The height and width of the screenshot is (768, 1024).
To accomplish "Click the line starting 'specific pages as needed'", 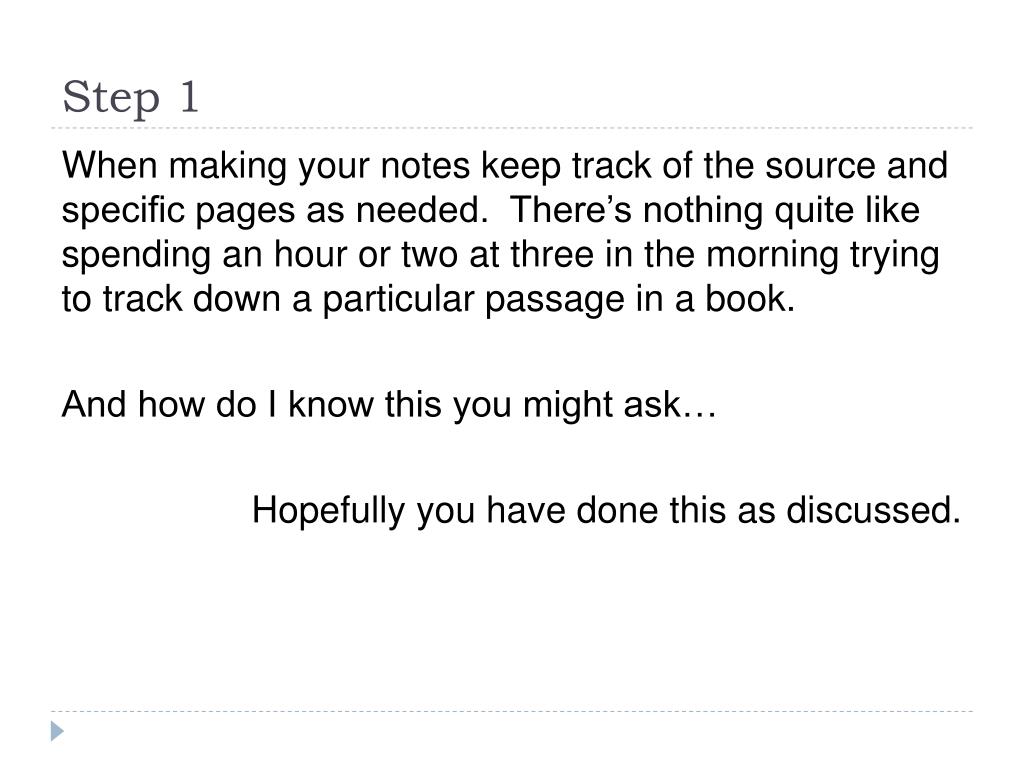I will tap(490, 211).
